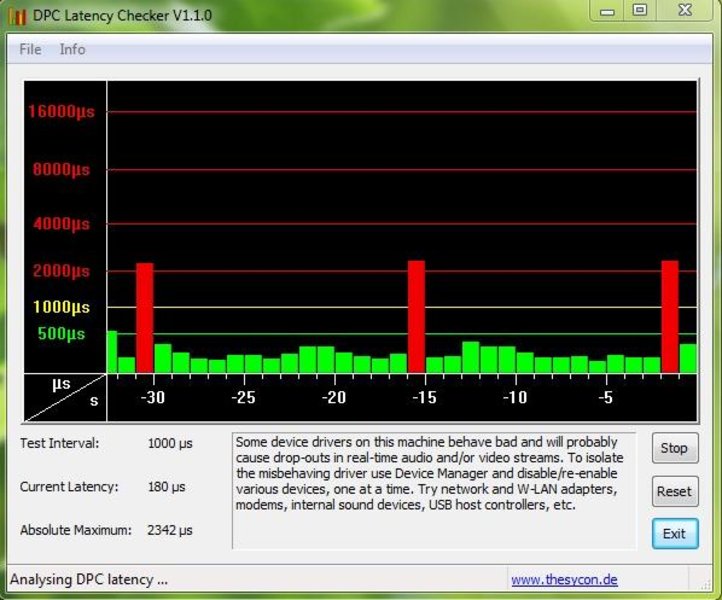722x600 pixels.
Task: Click the -5 time axis label
Action: point(606,397)
